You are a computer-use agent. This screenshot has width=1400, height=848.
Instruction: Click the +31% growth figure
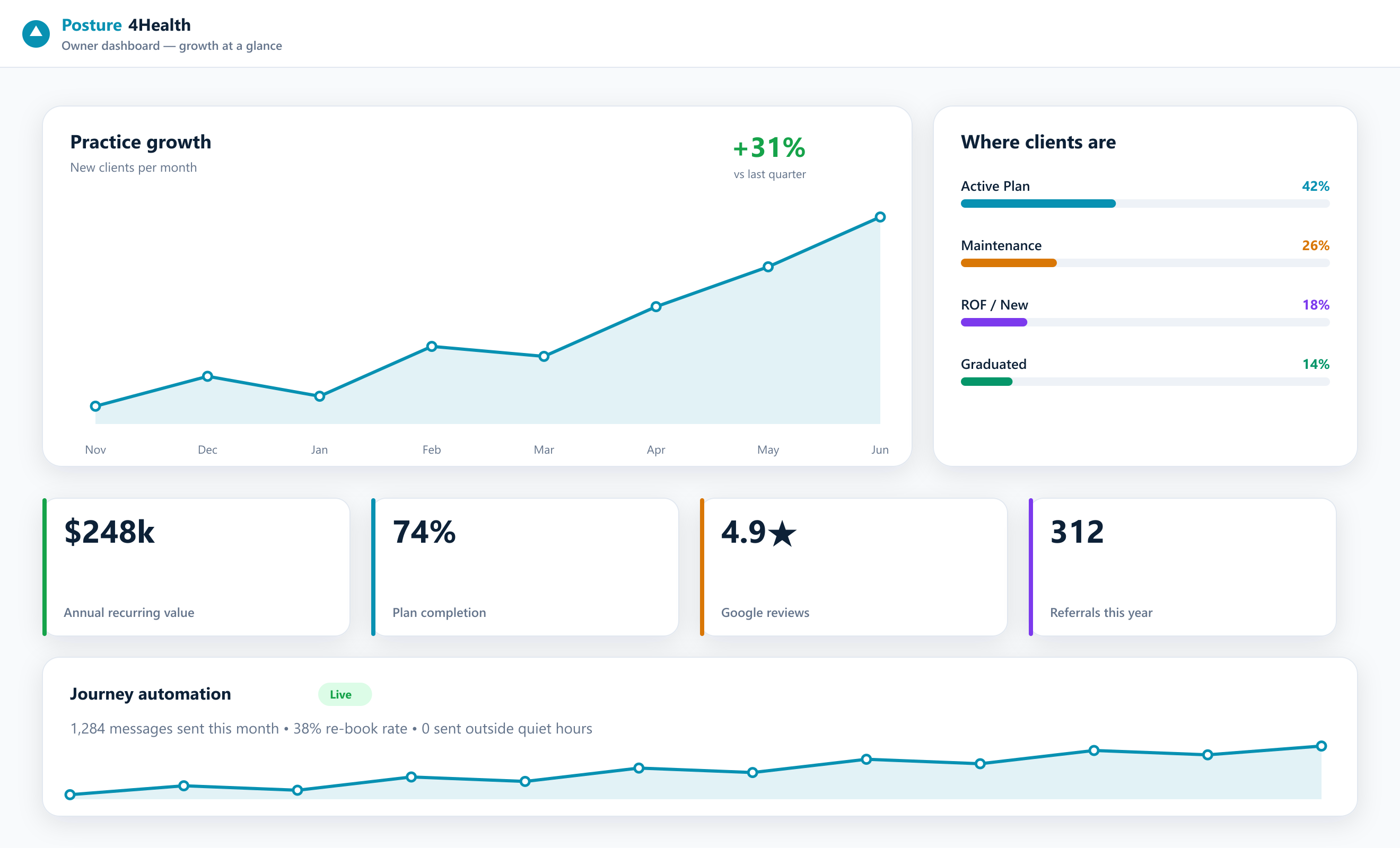coord(769,148)
